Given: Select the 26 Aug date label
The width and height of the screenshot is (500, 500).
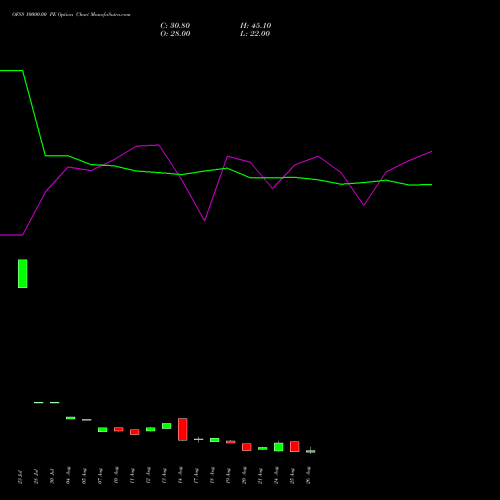Looking at the screenshot, I should point(308,476).
